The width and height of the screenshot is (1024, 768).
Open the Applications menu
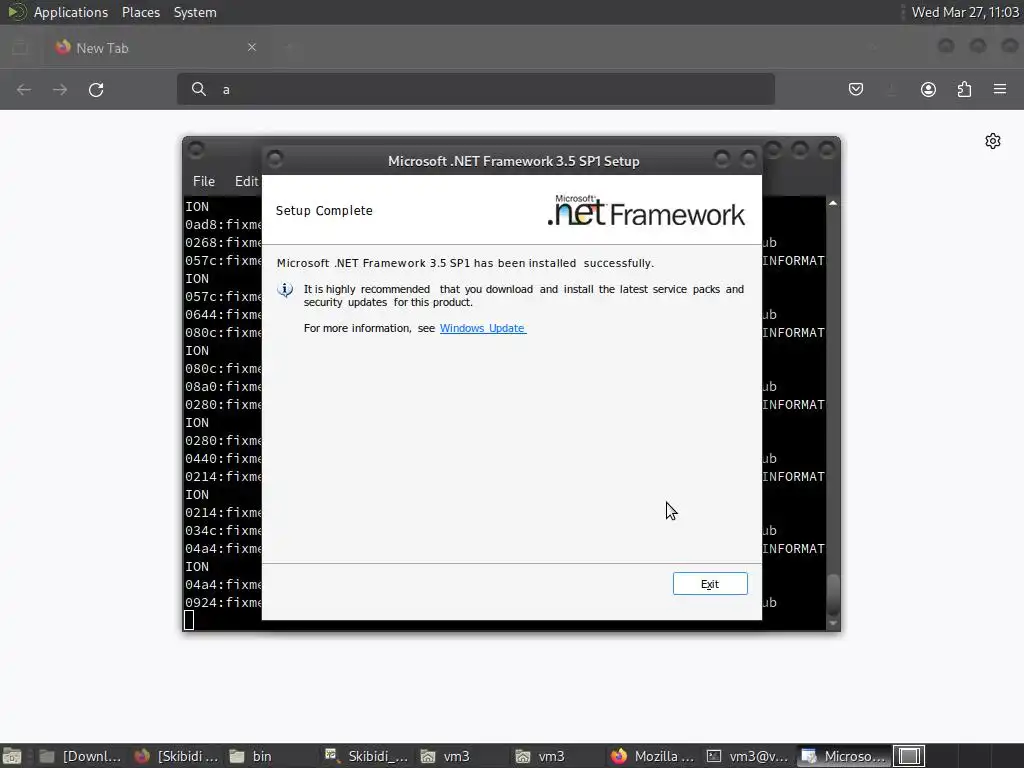click(x=71, y=12)
